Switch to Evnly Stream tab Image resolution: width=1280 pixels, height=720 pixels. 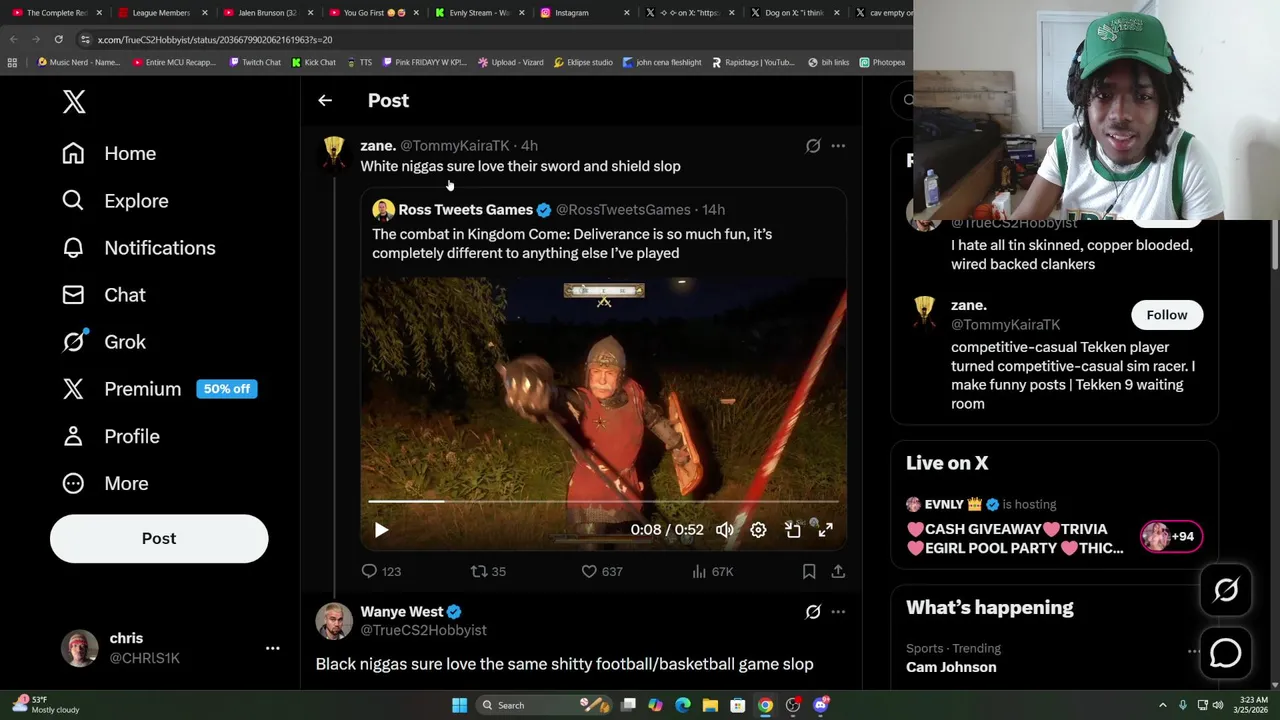tap(480, 13)
